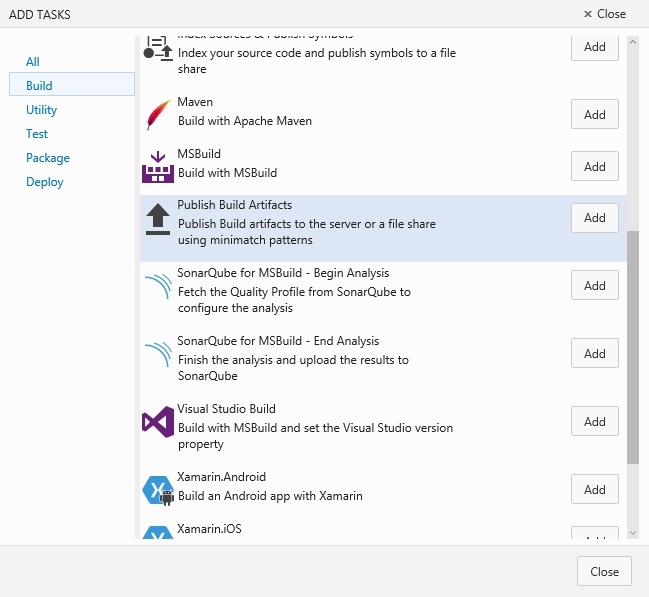
Task: Select the Xamarin.Android title
Action: click(221, 477)
